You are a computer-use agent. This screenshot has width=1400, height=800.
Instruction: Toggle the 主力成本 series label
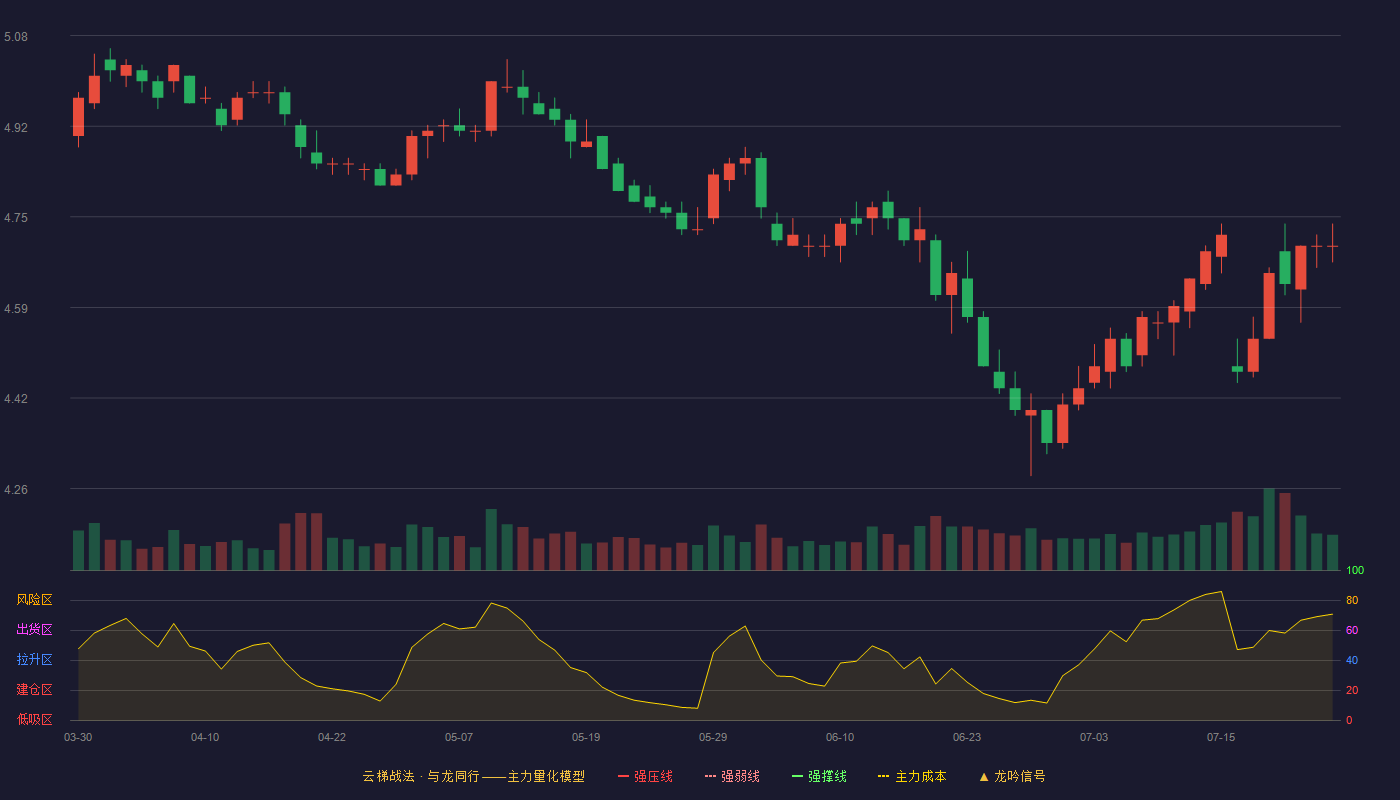click(x=920, y=776)
